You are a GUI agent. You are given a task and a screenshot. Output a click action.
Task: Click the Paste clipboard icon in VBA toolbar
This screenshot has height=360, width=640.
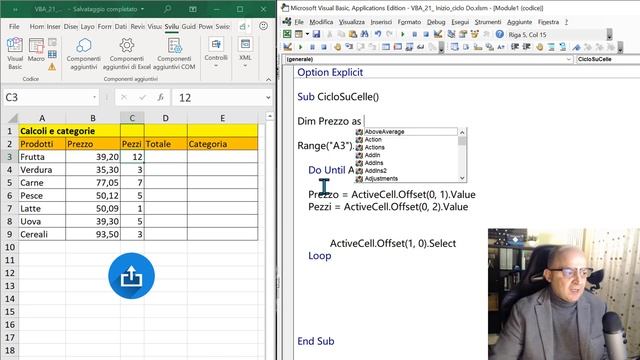(353, 34)
